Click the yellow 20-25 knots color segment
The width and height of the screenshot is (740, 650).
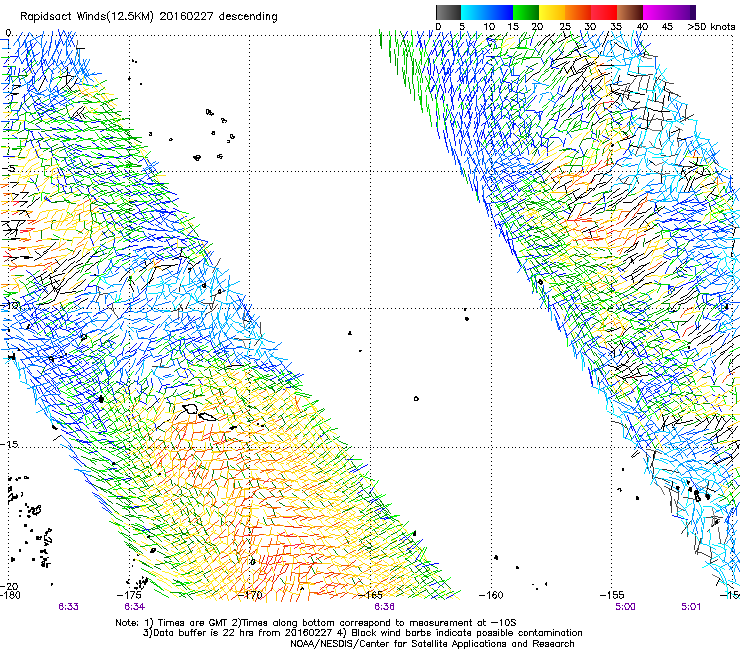pos(552,12)
